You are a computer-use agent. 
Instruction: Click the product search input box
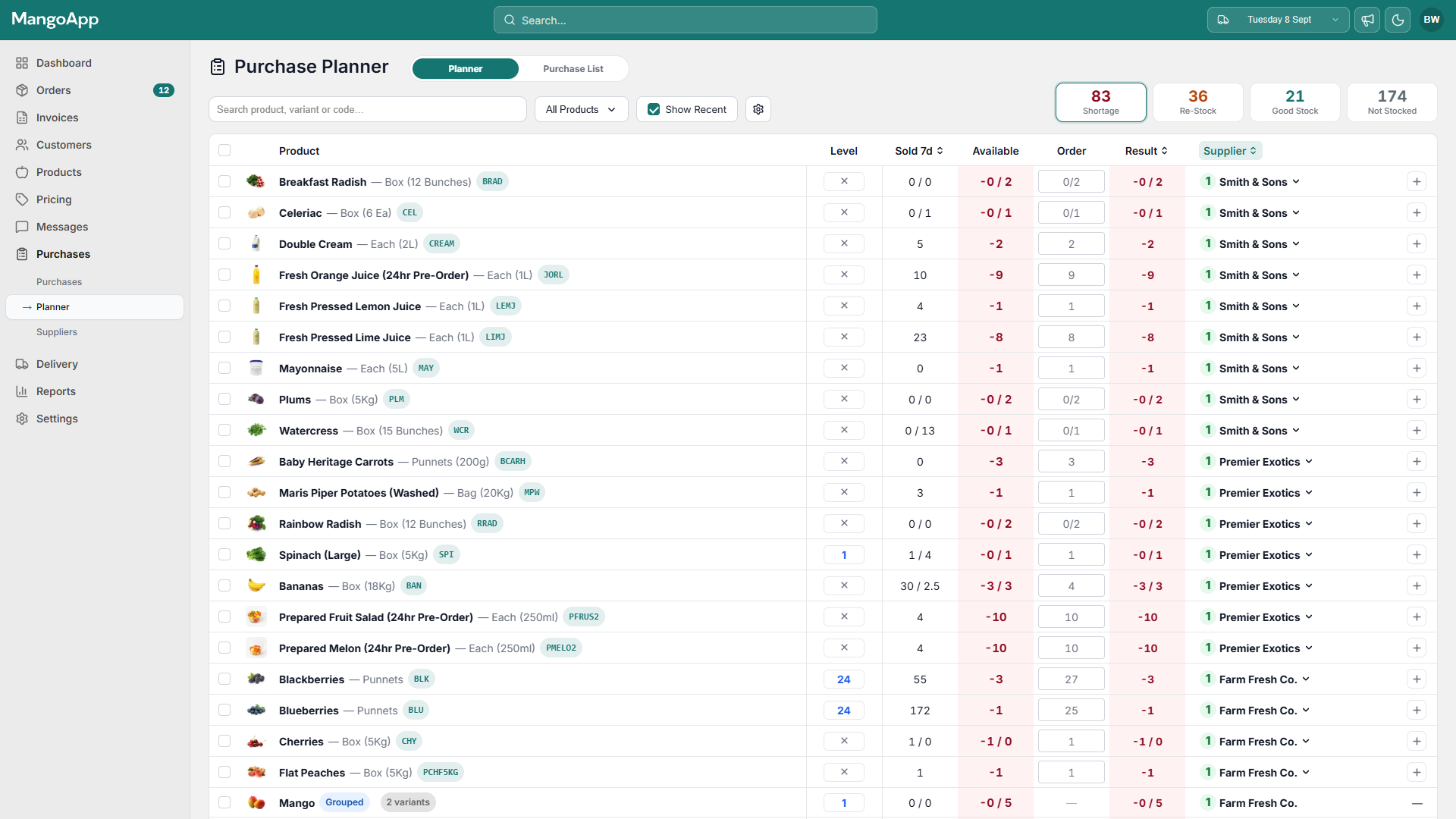point(368,109)
